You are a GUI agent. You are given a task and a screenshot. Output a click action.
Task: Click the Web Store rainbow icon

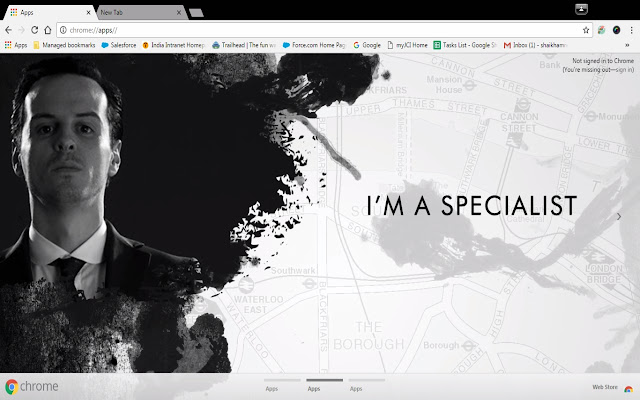point(628,388)
